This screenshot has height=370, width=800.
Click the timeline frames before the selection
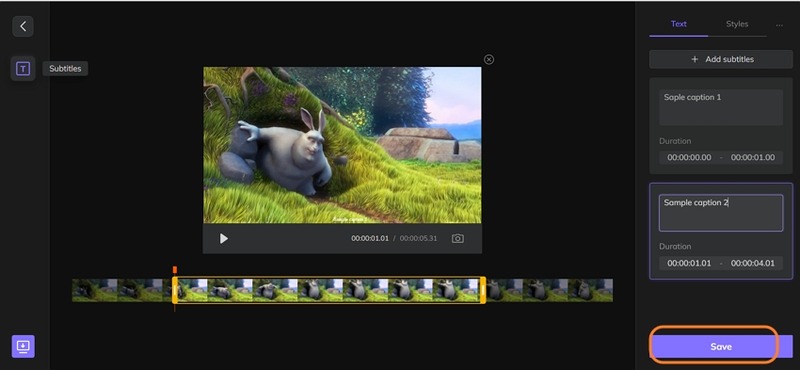(122, 290)
